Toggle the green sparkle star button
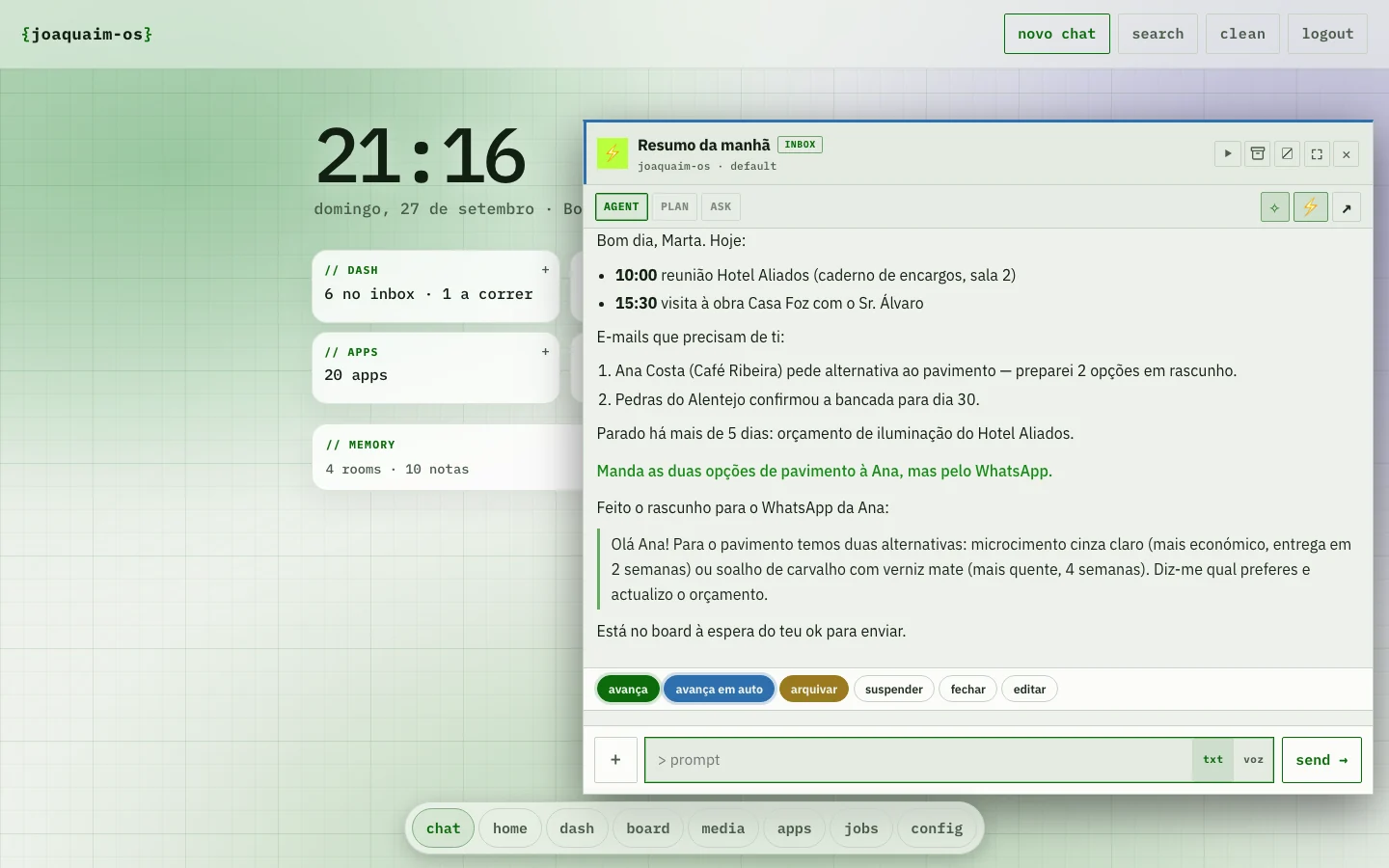Image resolution: width=1389 pixels, height=868 pixels. (1275, 207)
